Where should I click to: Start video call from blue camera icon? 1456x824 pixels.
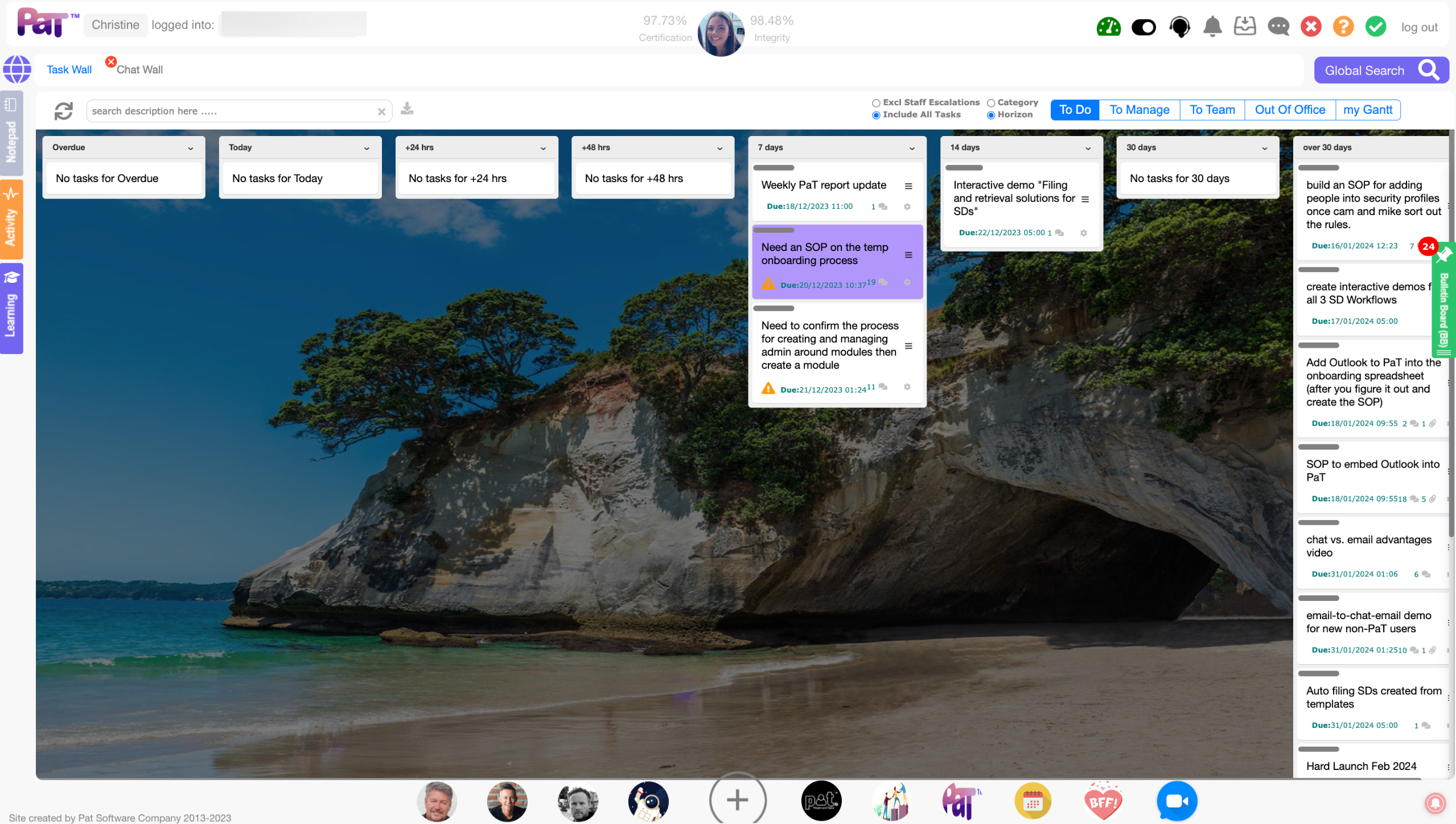1177,801
